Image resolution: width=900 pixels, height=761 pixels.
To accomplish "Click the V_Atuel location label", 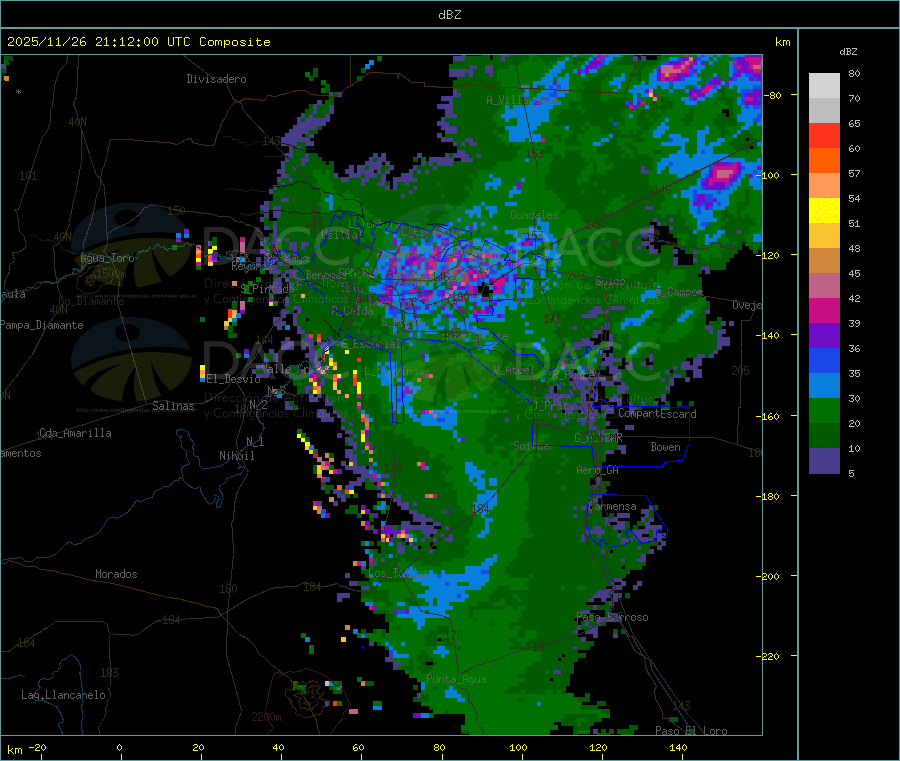I will click(514, 370).
